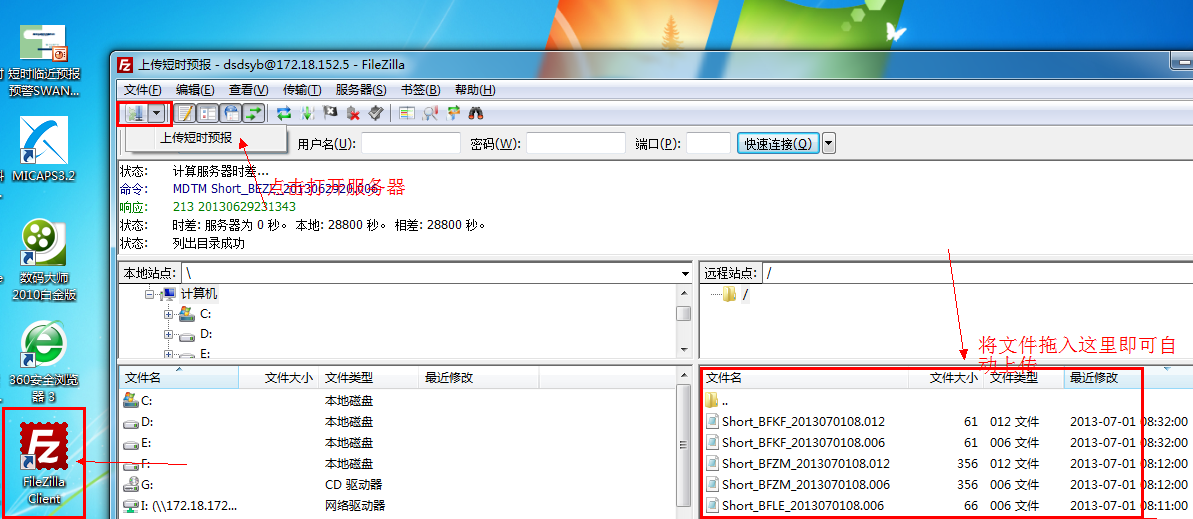Screen dimensions: 1193x519
Task: Collapse the 计算机 tree node
Action: click(x=150, y=294)
